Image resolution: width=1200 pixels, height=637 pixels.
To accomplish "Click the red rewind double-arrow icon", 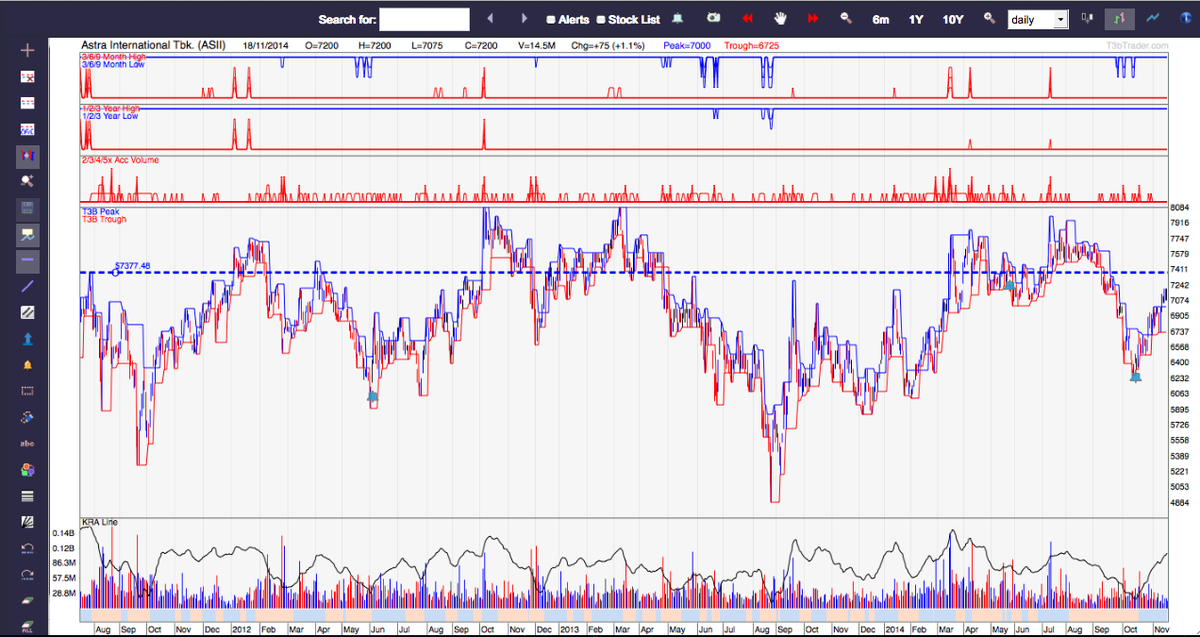I will coord(747,19).
